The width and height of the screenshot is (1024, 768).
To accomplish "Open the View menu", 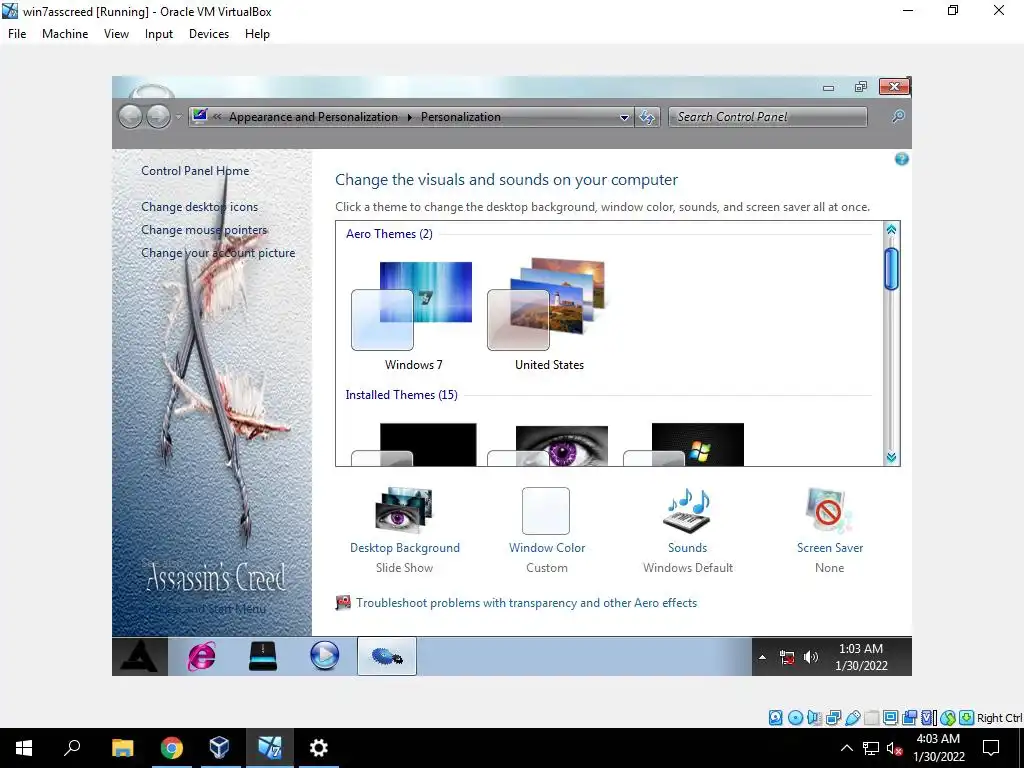I will click(116, 34).
